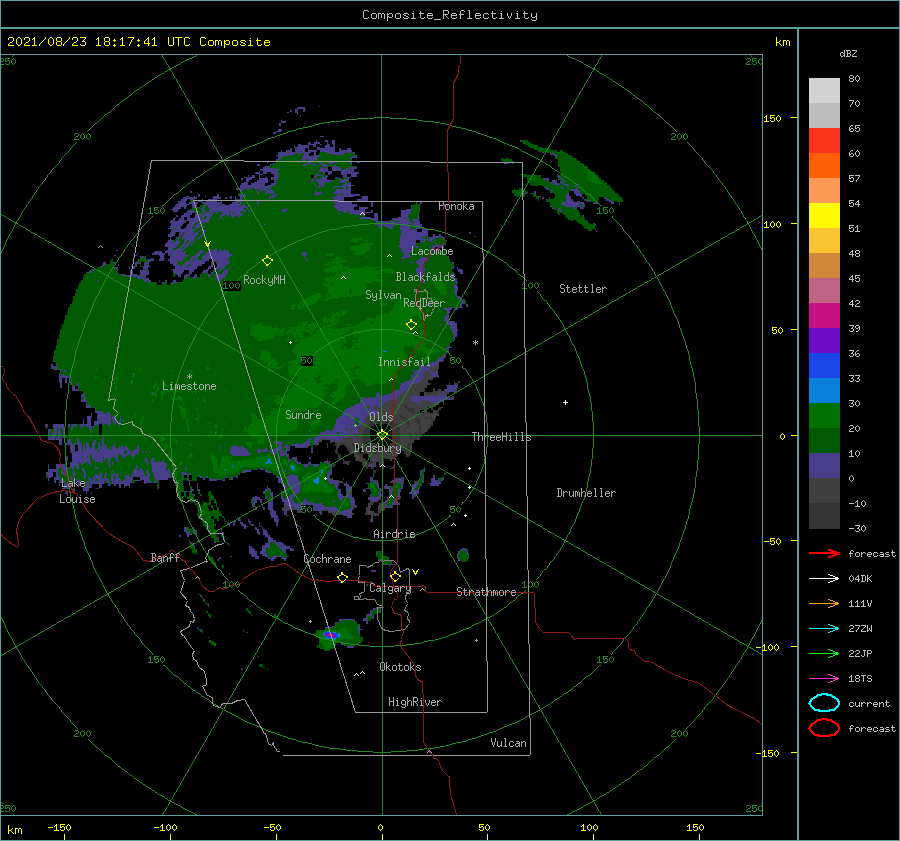Click the RedDeer label
900x841 pixels.
pyautogui.click(x=424, y=303)
